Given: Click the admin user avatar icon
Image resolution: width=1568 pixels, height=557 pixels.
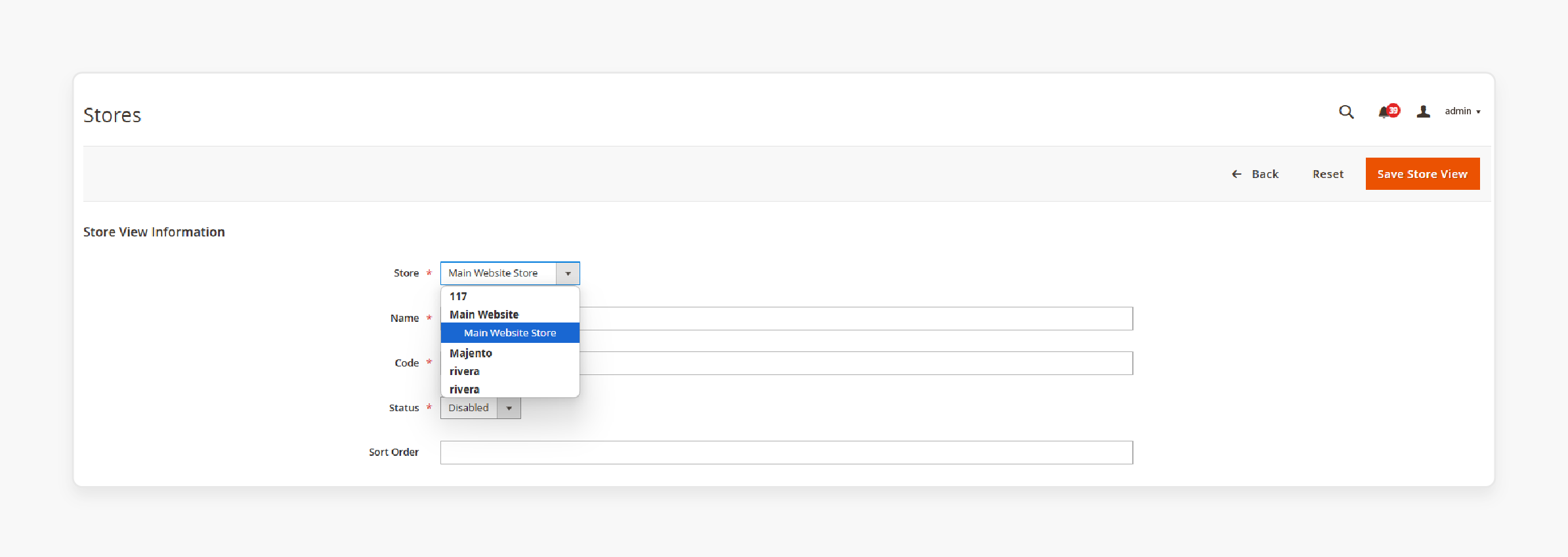Looking at the screenshot, I should pos(1423,112).
